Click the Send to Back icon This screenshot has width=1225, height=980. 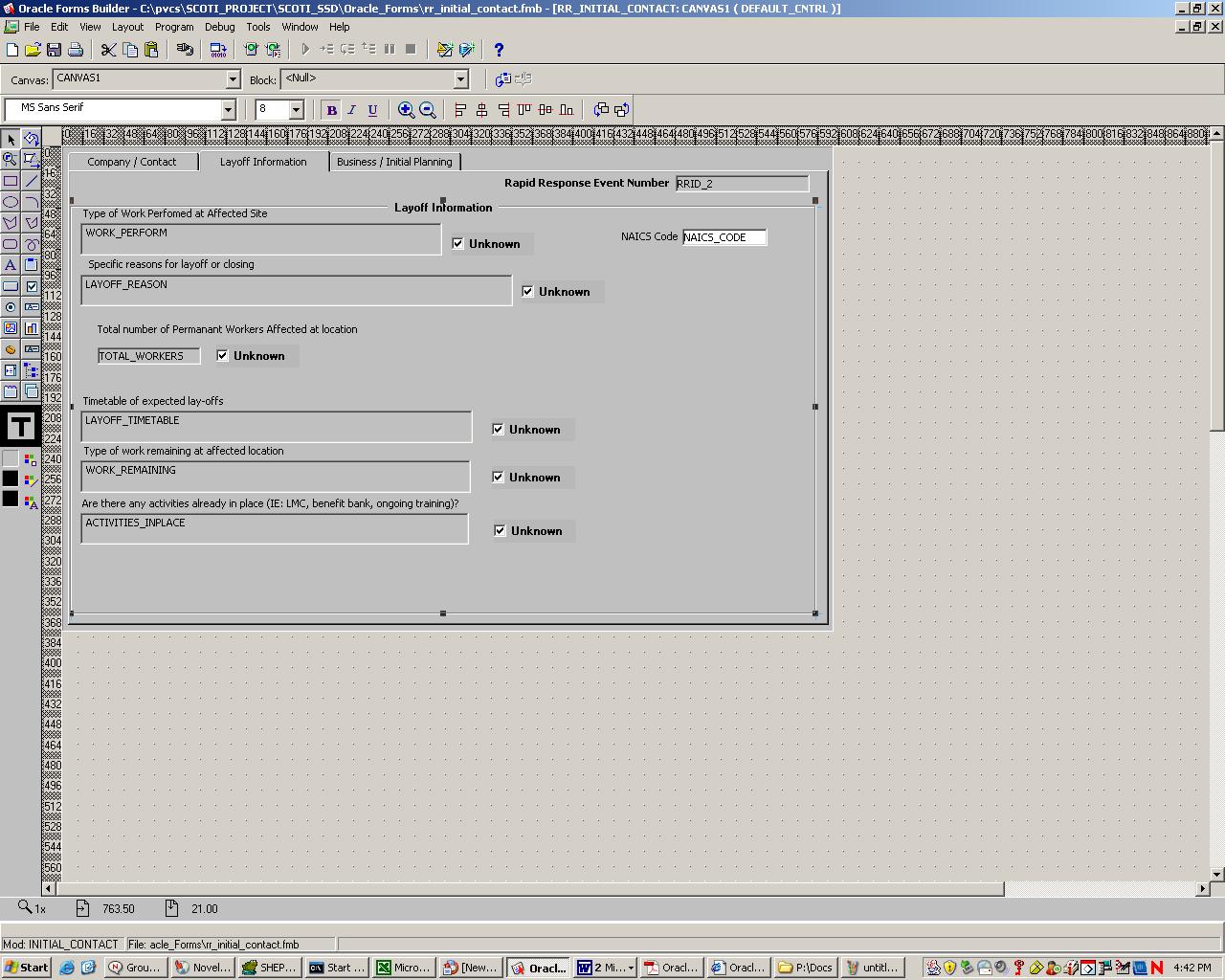coord(622,110)
